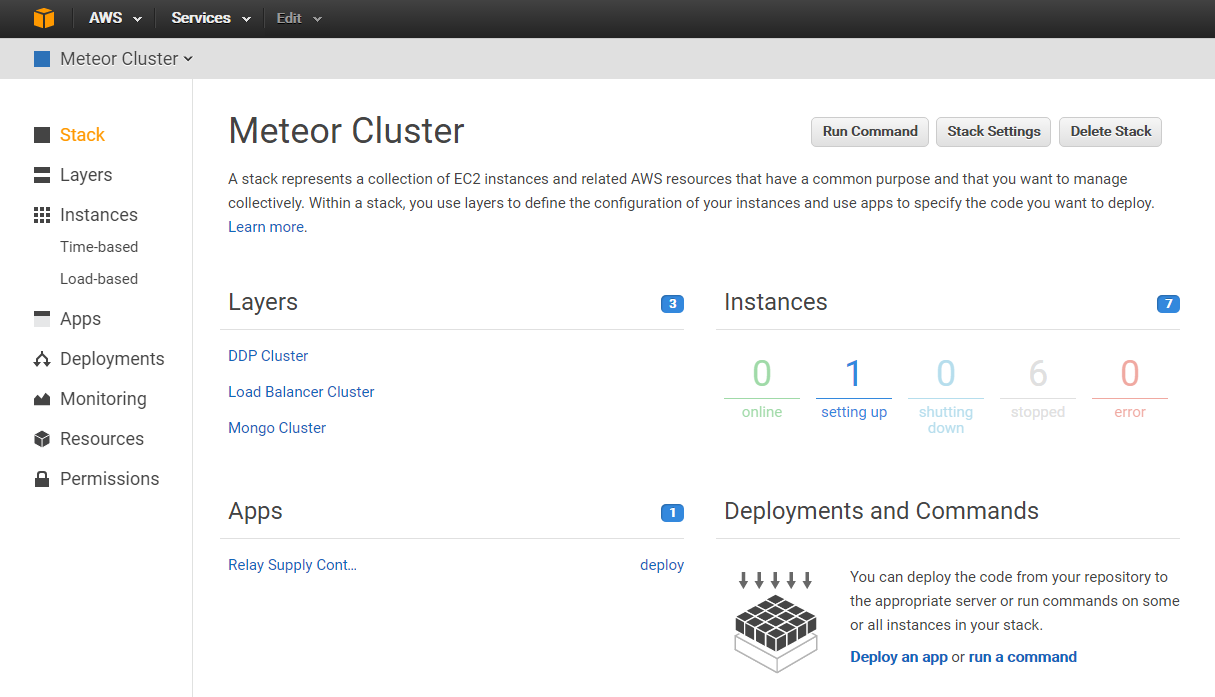Open Resources in the sidebar

click(x=102, y=439)
